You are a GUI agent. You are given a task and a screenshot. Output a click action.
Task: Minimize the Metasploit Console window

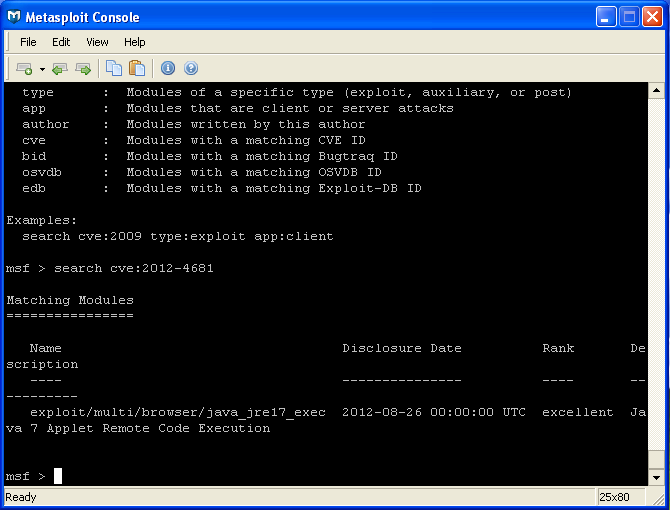pos(606,17)
